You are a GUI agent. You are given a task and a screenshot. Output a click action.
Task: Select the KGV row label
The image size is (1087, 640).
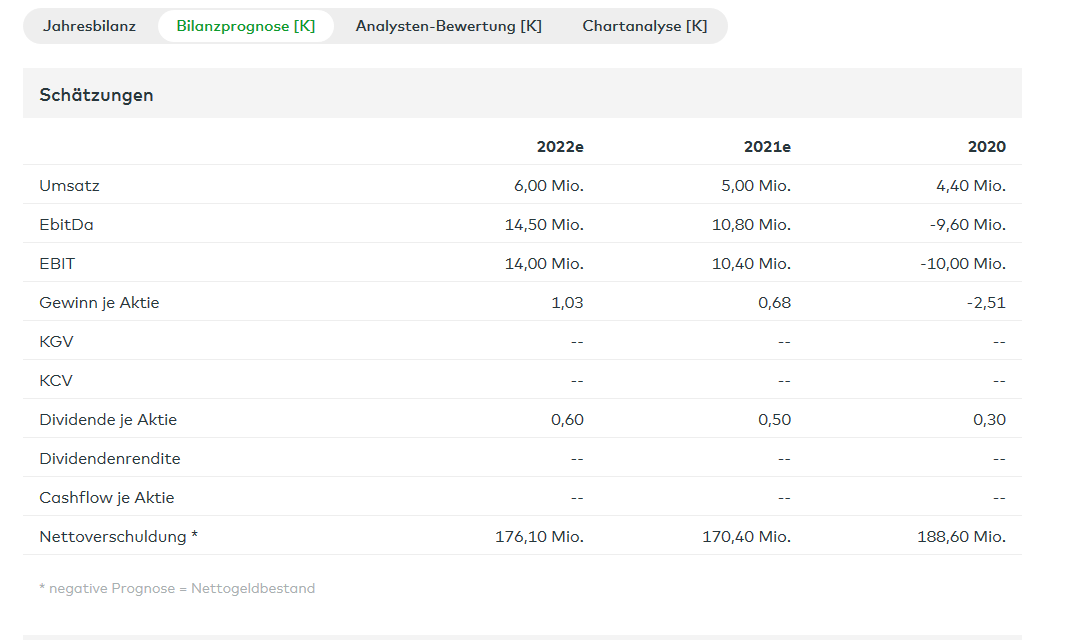(x=56, y=342)
